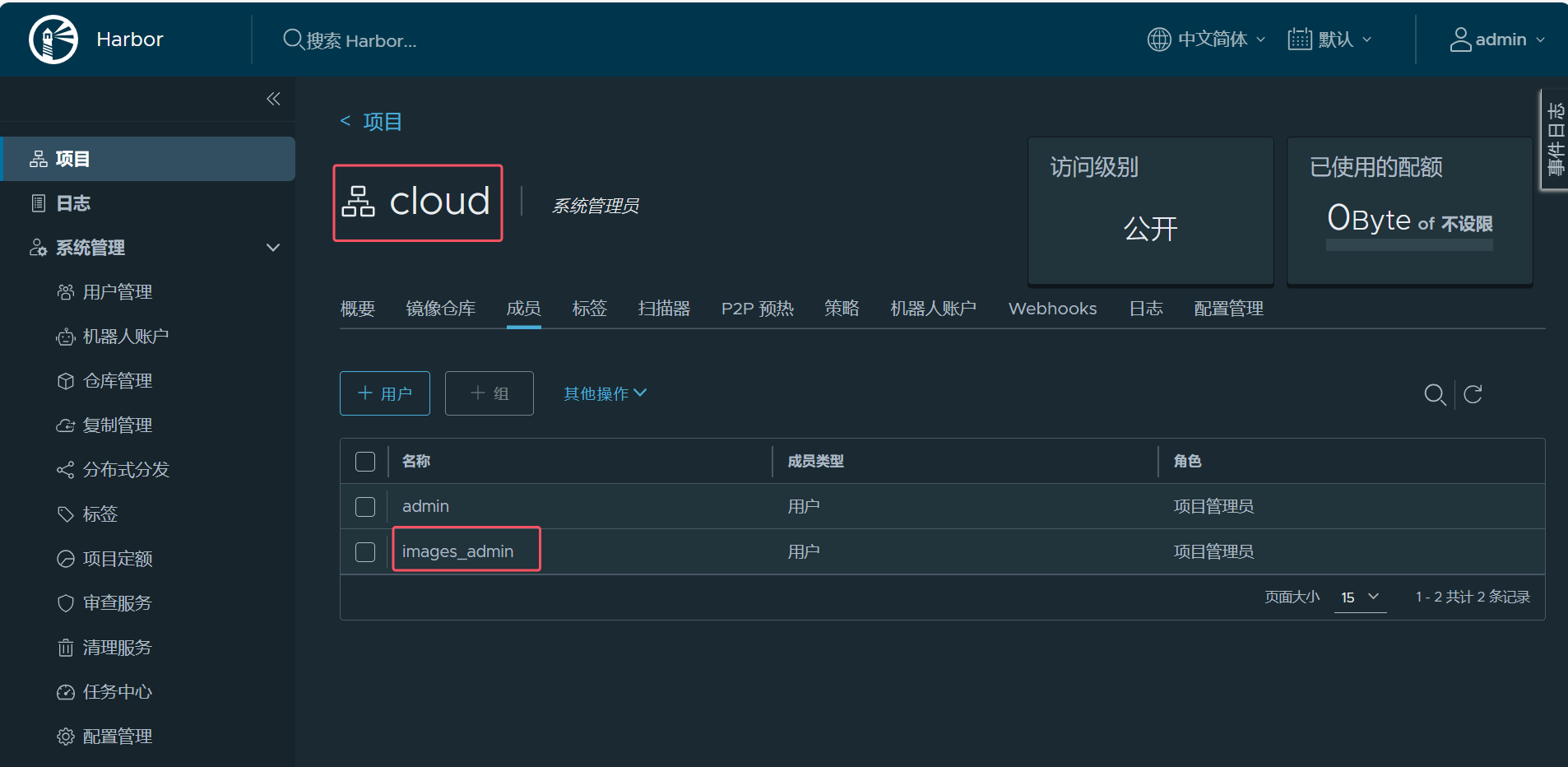Image resolution: width=1568 pixels, height=767 pixels.
Task: Check the images_admin row checkbox
Action: (365, 552)
